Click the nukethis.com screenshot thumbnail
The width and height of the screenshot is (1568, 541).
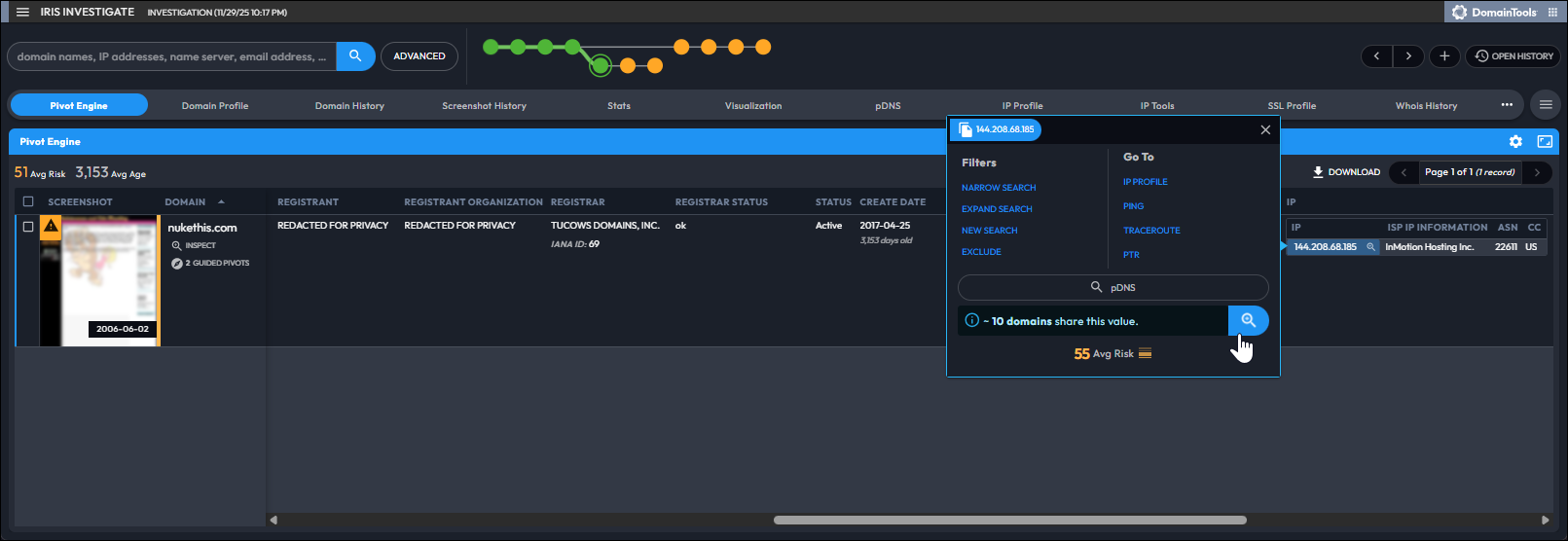click(99, 280)
